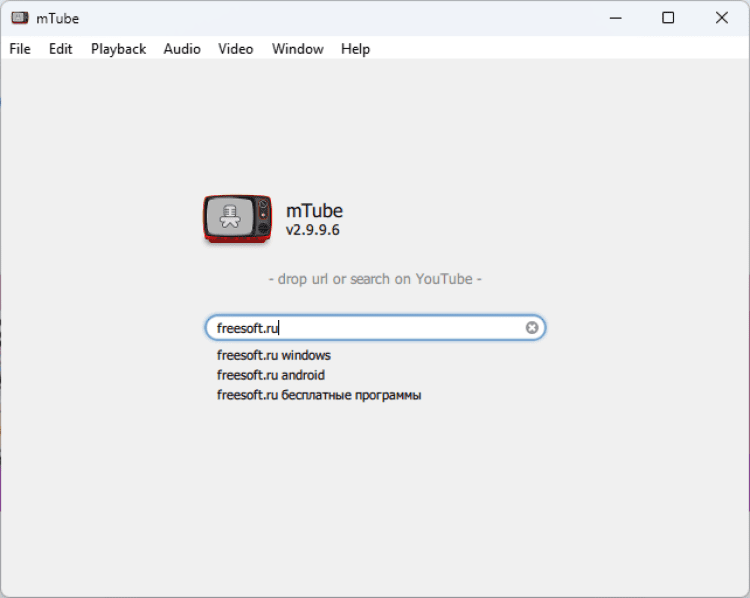Viewport: 750px width, 598px height.
Task: Minimize the mTube window
Action: (616, 18)
